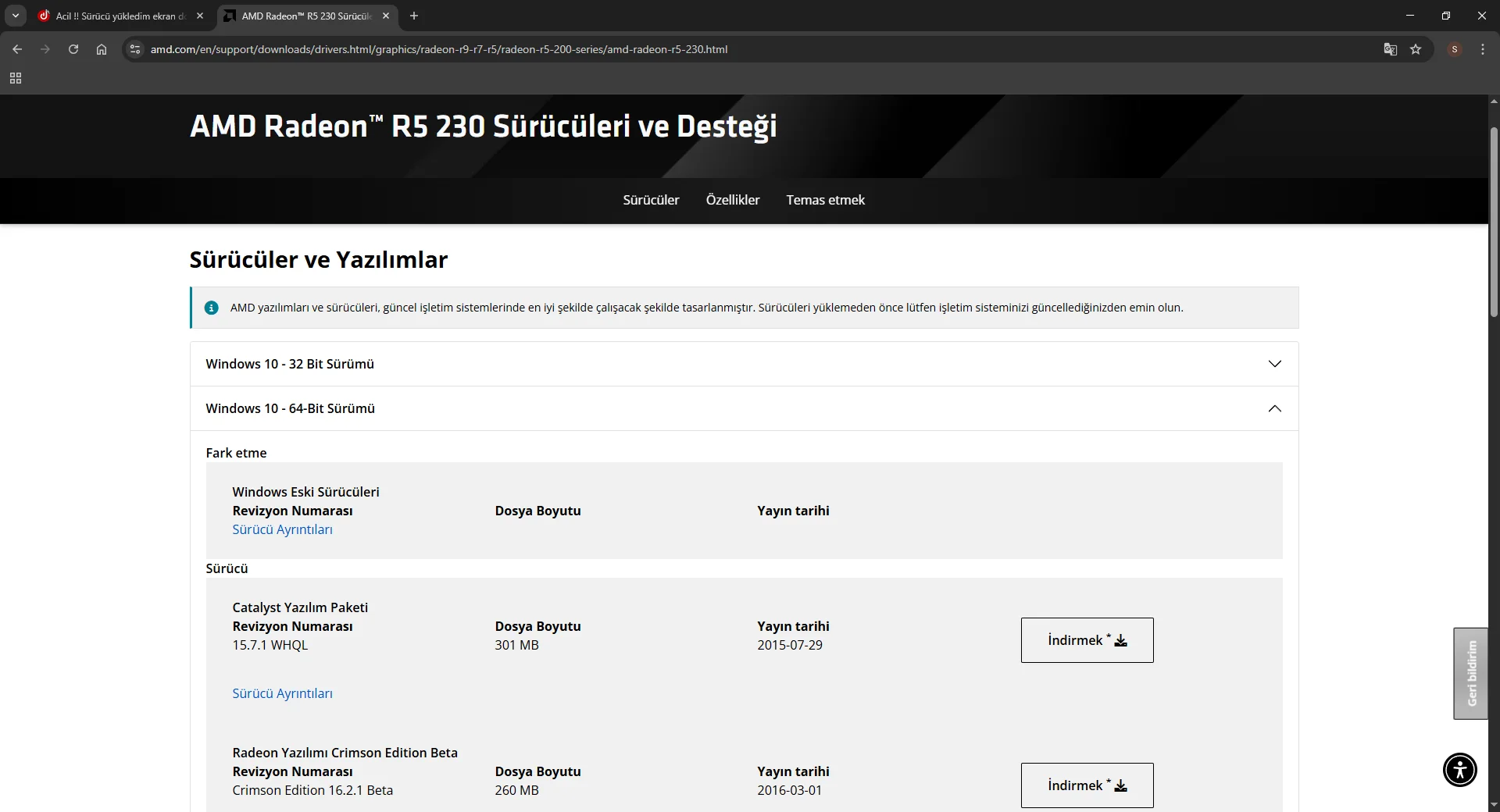Reload the AMD driver page
Screen dimensions: 1500x812
tap(73, 49)
